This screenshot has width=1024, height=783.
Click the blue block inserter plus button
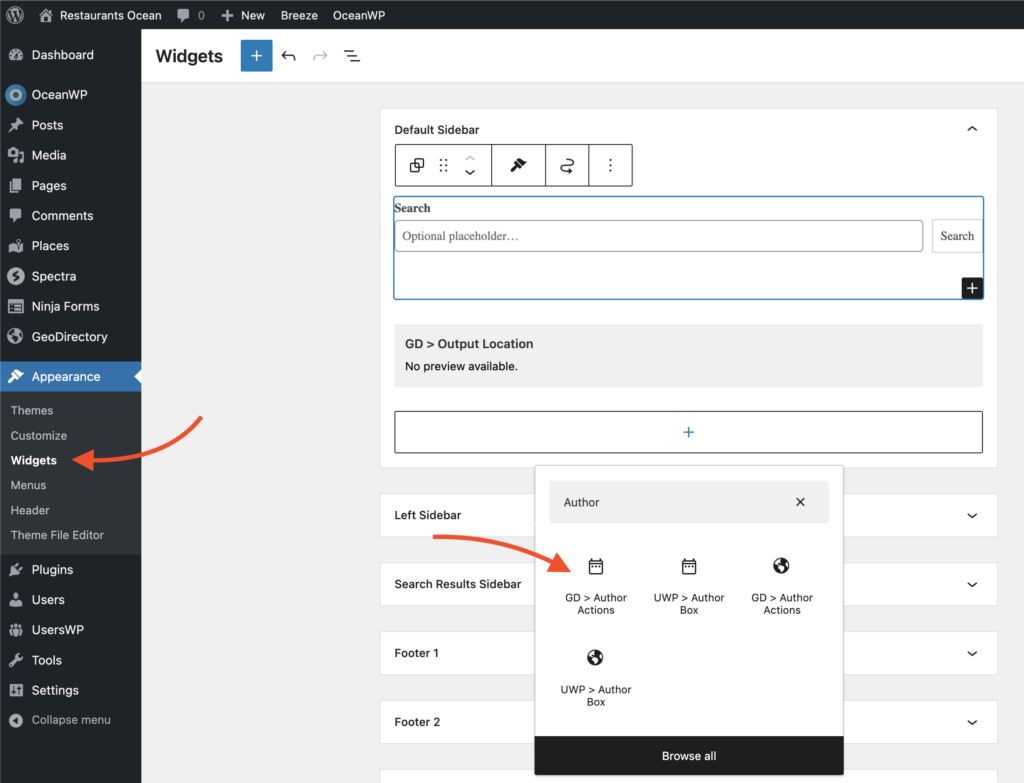pos(256,56)
